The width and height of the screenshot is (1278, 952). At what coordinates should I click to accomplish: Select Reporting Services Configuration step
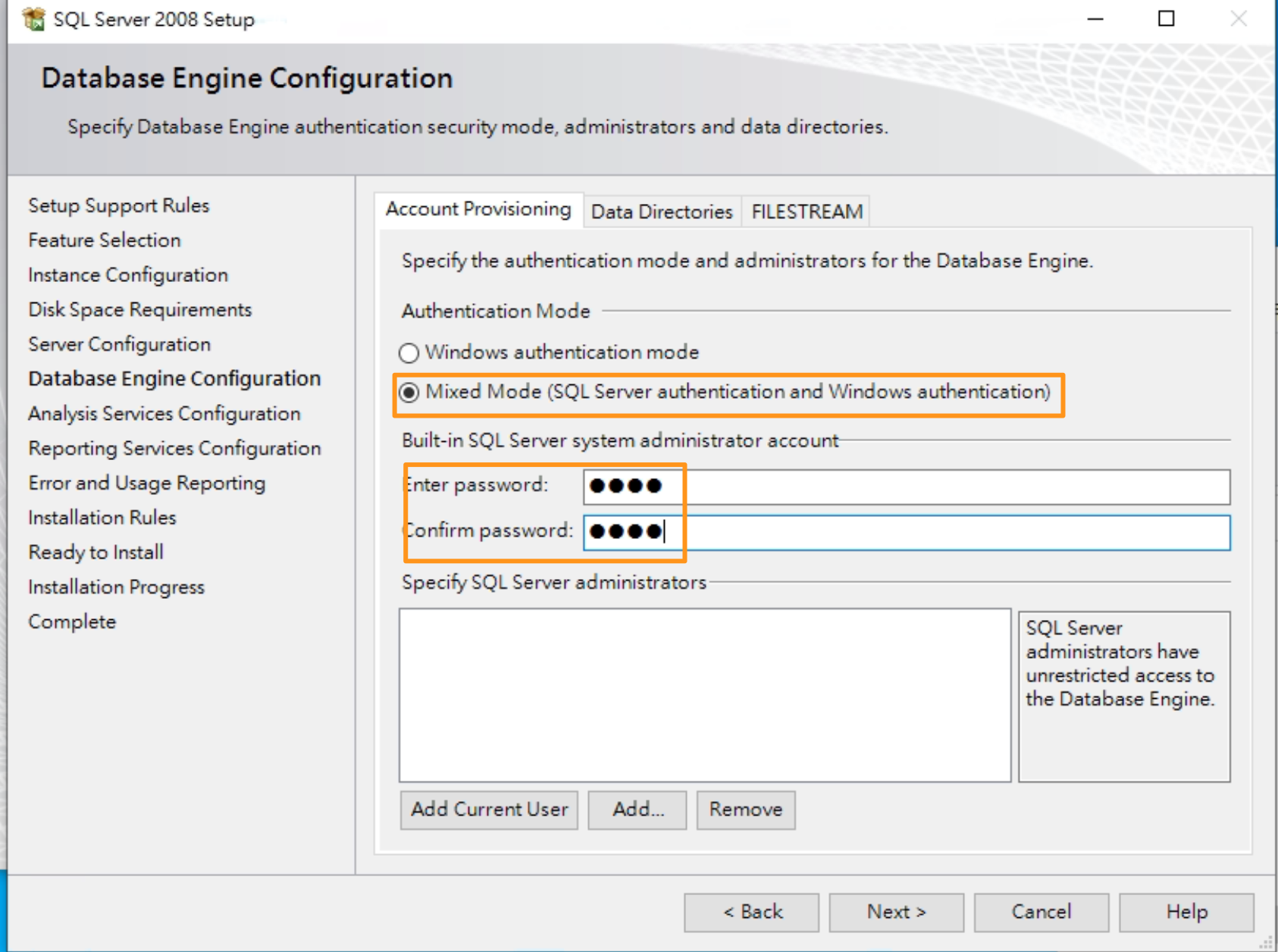click(174, 448)
